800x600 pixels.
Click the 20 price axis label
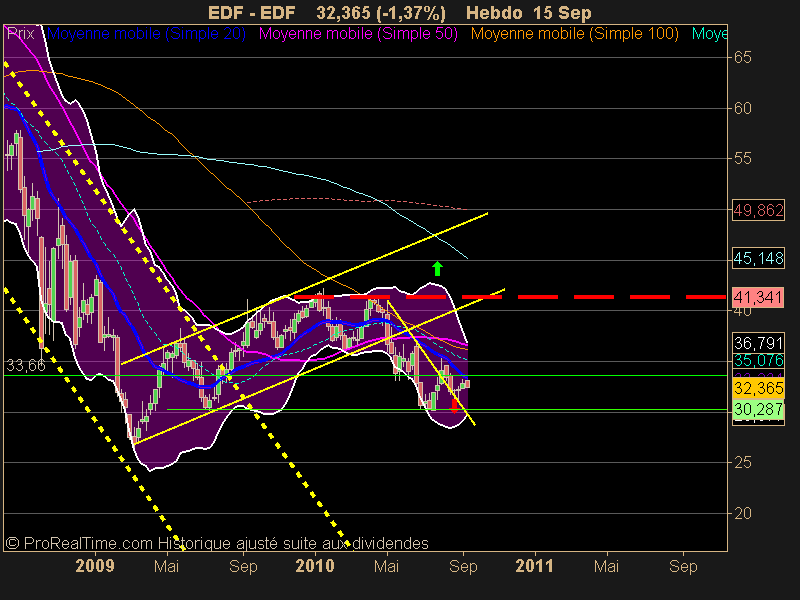(x=743, y=513)
